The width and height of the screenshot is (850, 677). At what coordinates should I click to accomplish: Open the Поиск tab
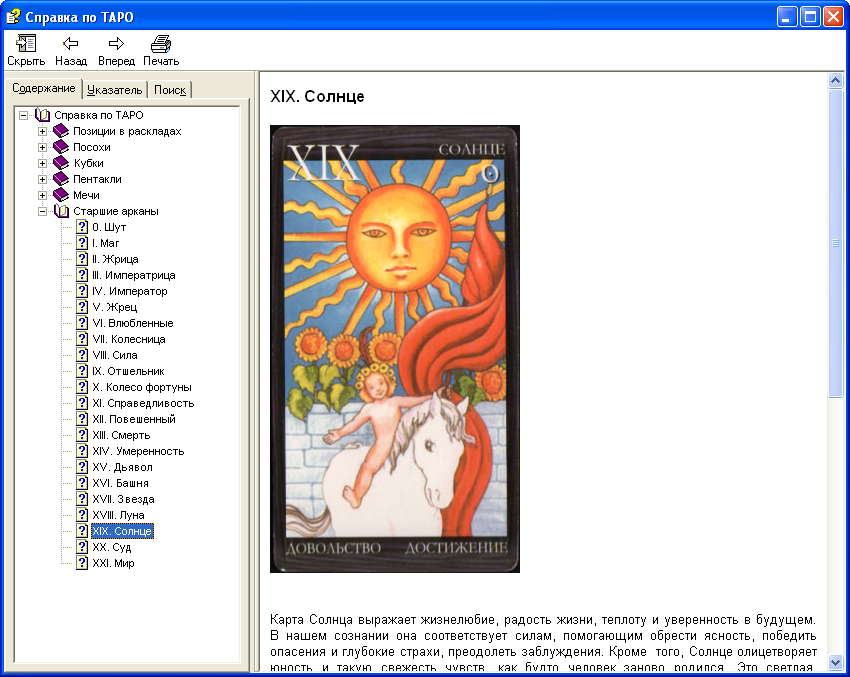[x=170, y=90]
